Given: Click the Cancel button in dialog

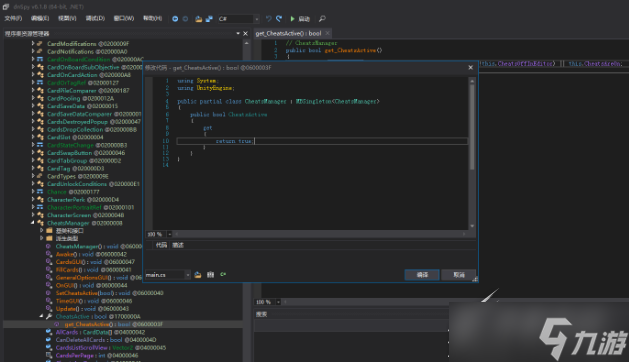Looking at the screenshot, I should click(459, 275).
